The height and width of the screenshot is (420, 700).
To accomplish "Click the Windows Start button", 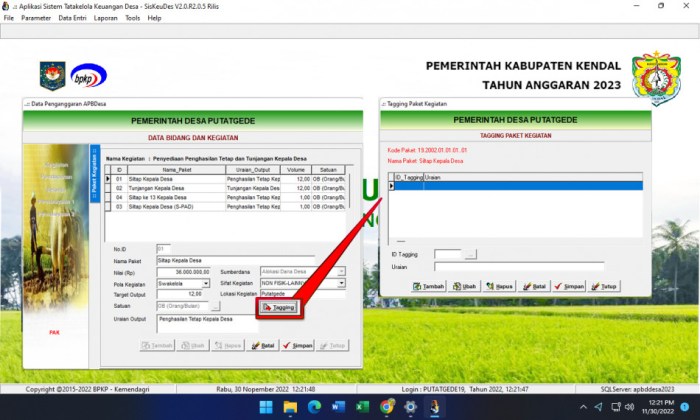I will click(266, 407).
